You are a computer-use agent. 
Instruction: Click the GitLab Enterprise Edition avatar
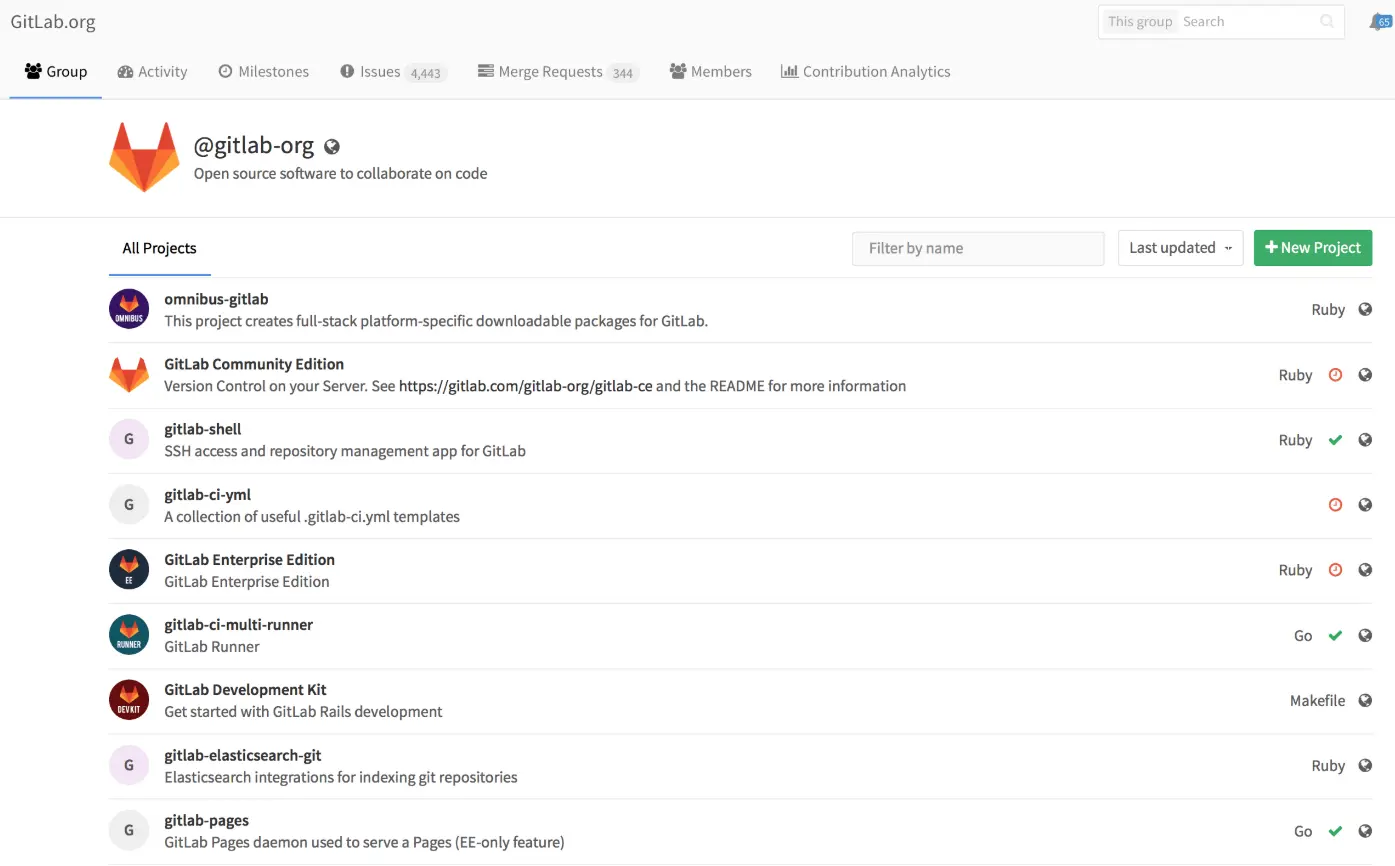click(129, 570)
